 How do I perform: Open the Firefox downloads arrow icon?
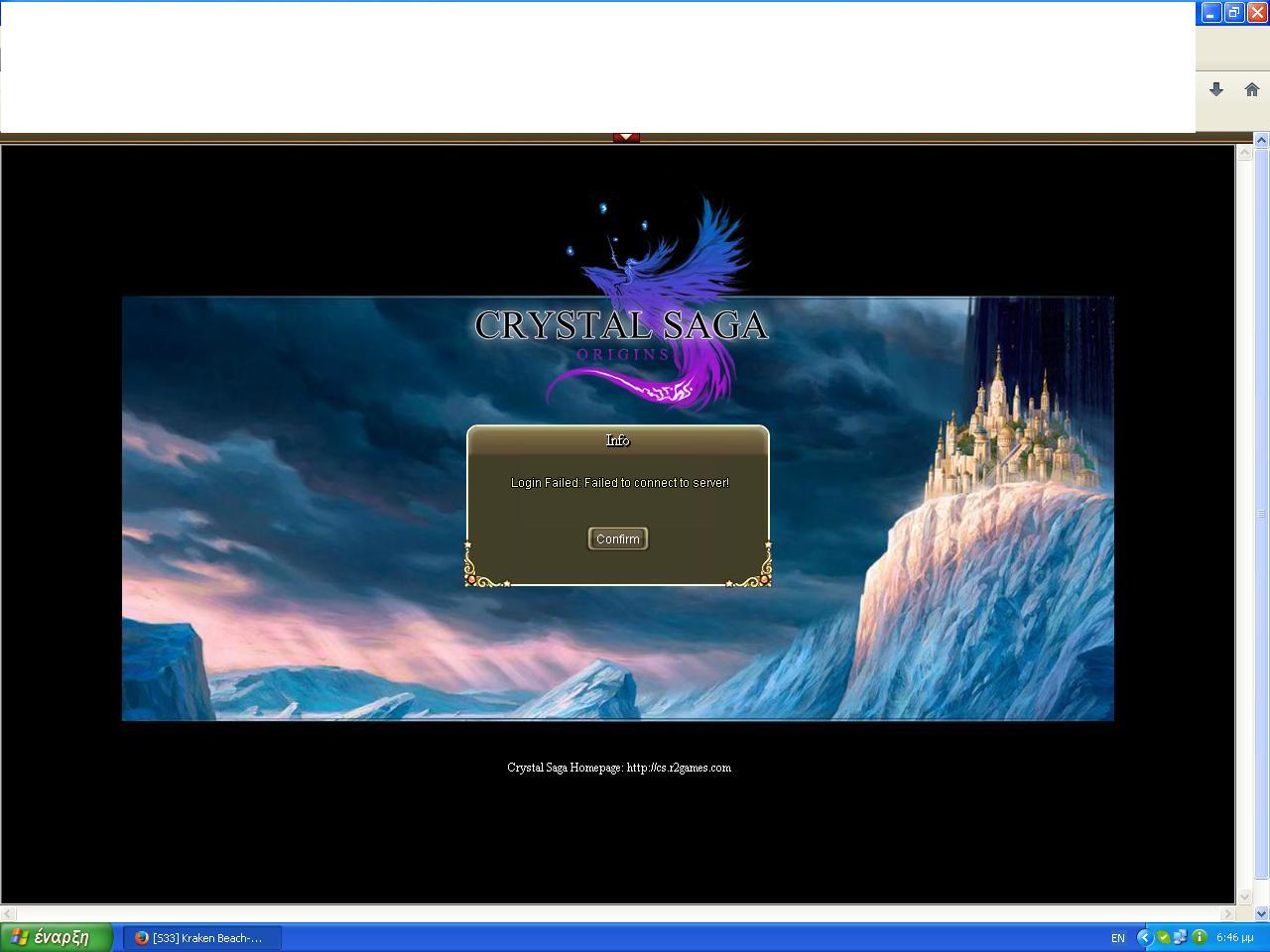[x=1215, y=89]
